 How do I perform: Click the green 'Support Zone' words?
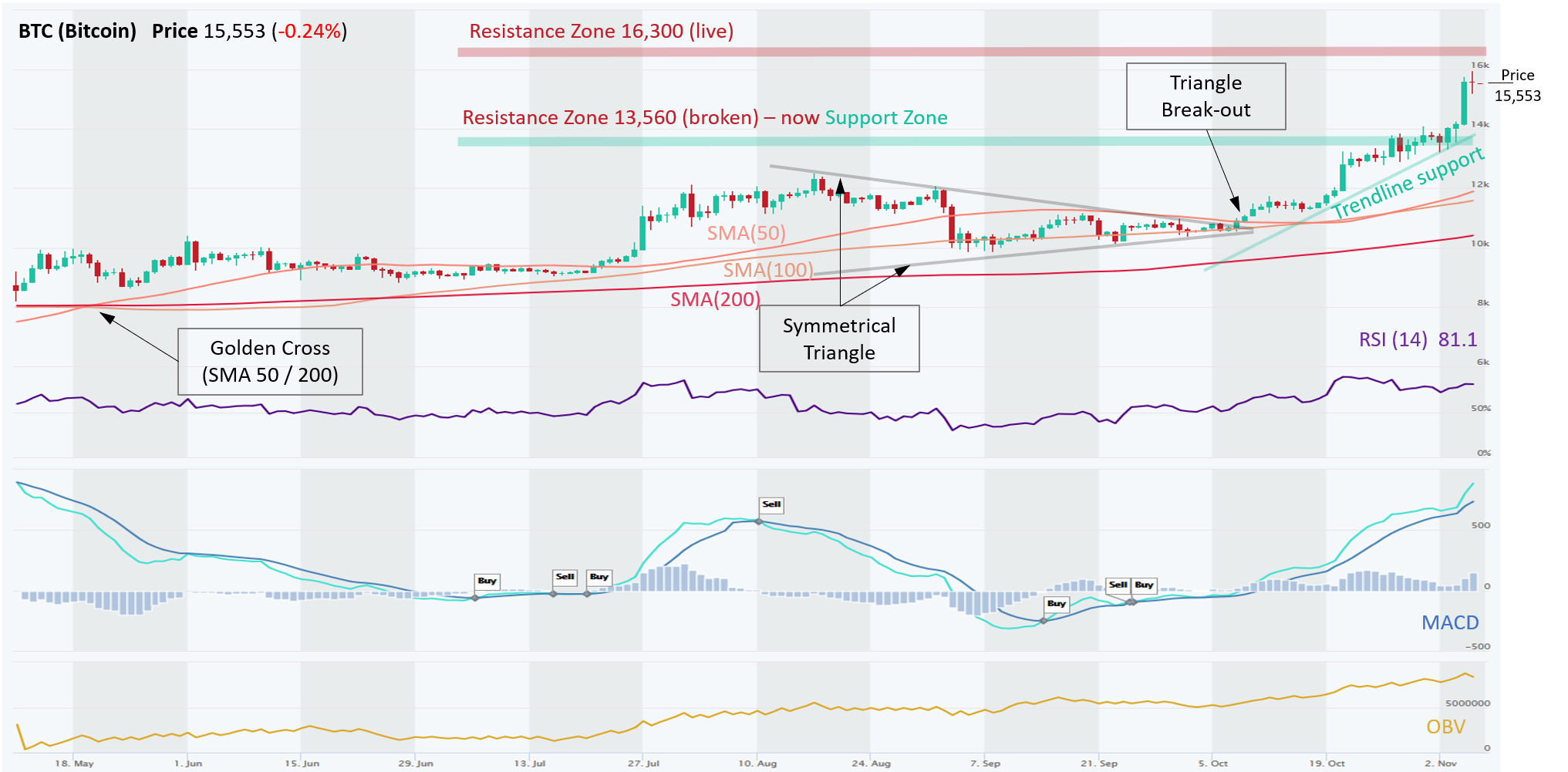pyautogui.click(x=885, y=117)
